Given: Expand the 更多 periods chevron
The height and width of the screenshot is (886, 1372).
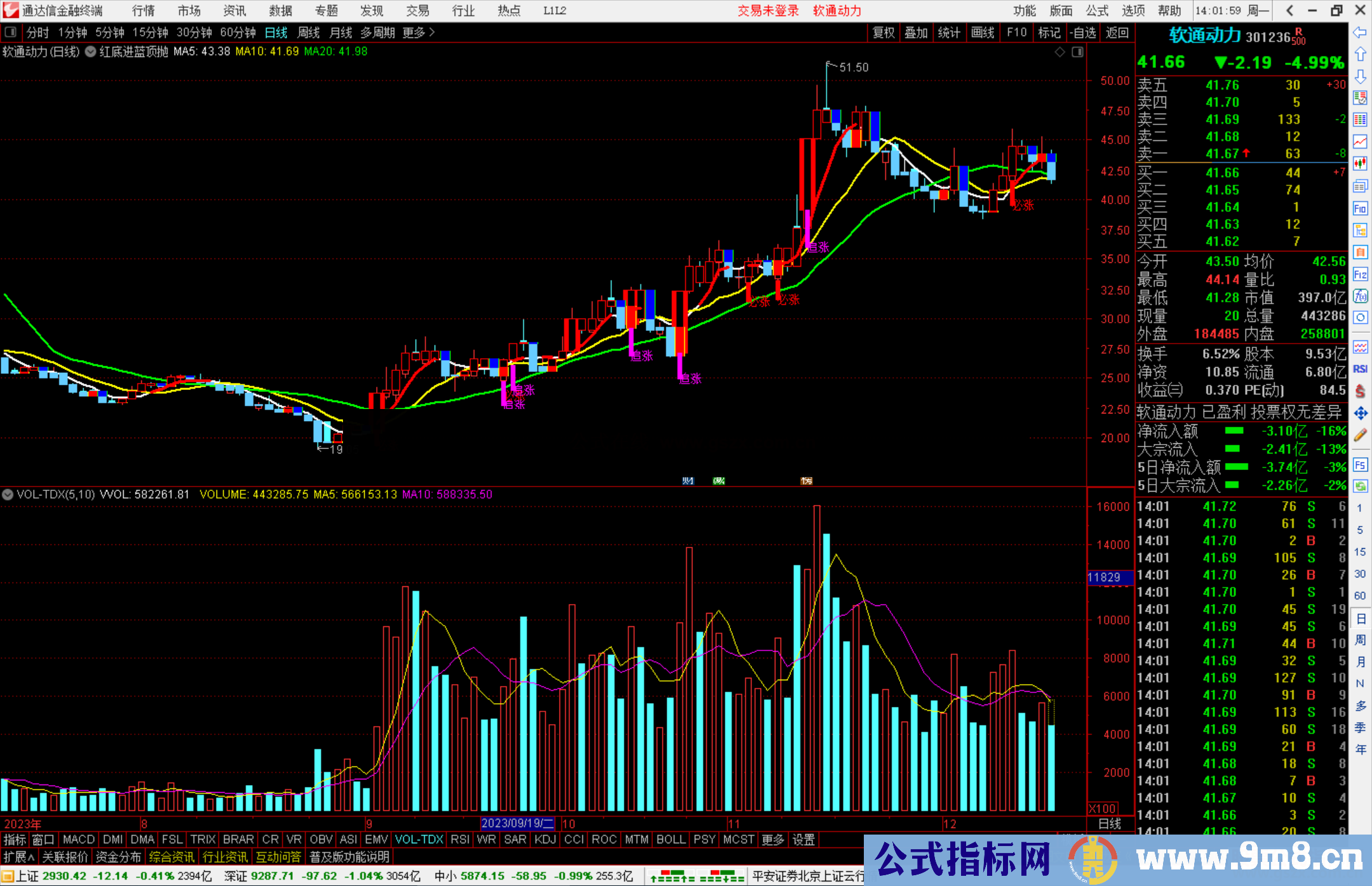Looking at the screenshot, I should tap(432, 32).
